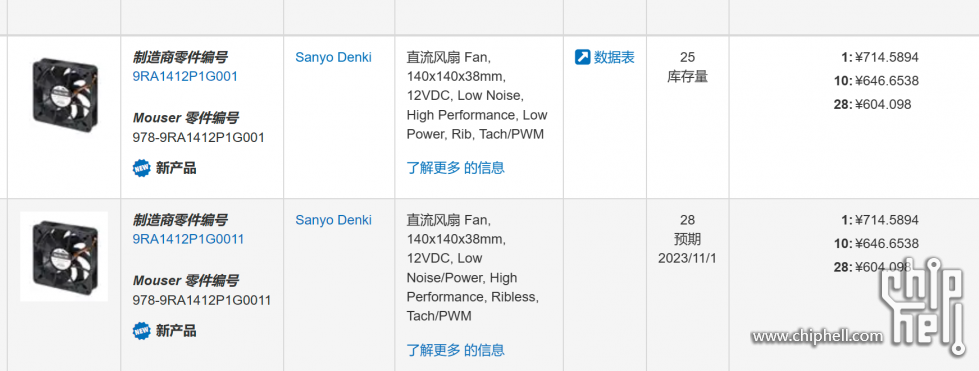
Task: Click the New badge icon for 9RA1412P1G0011
Action: [x=142, y=330]
